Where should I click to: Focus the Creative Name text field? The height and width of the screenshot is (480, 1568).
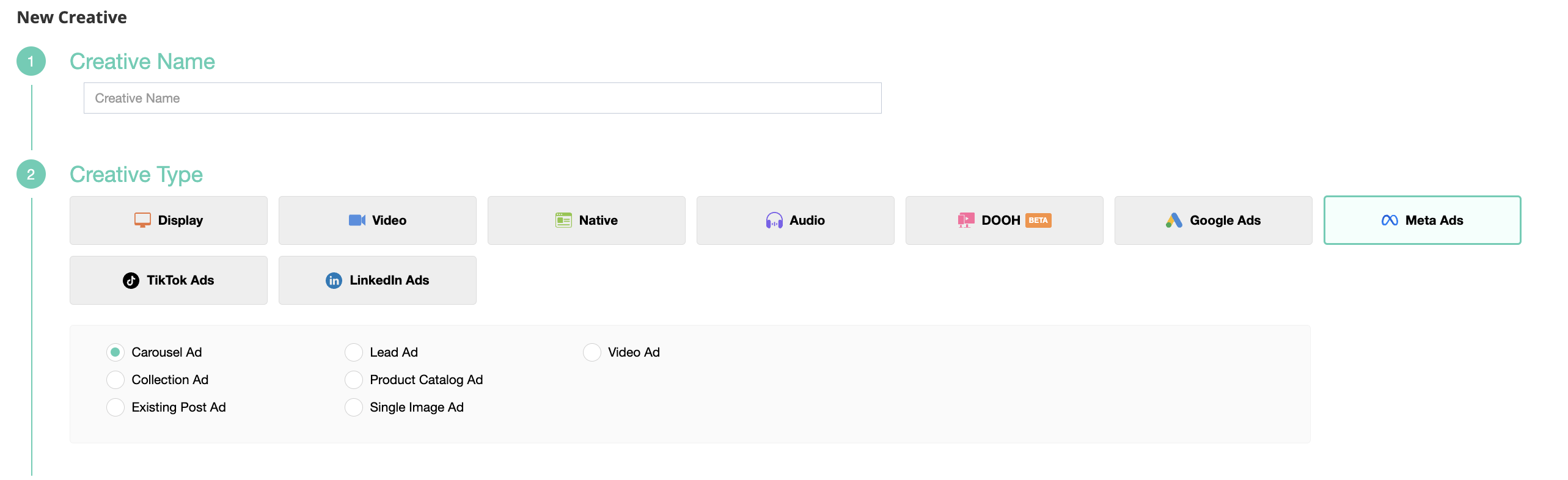(x=482, y=98)
